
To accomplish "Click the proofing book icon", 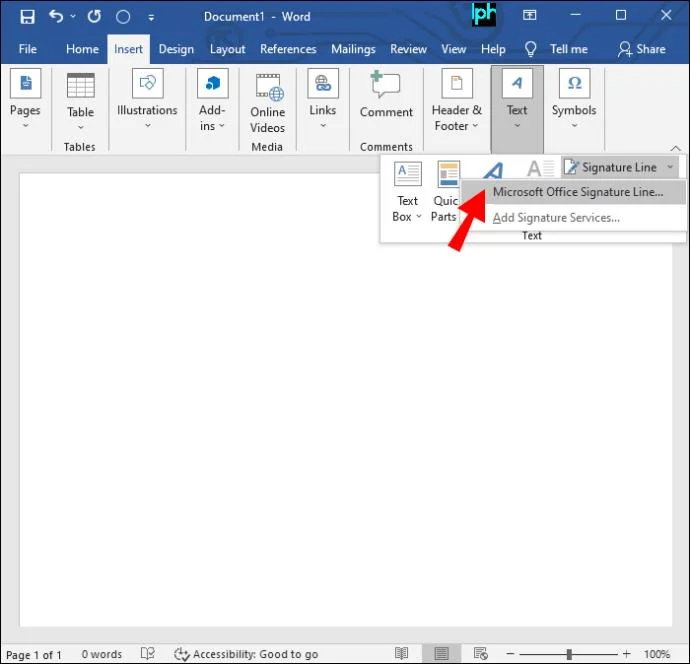I will coord(148,653).
